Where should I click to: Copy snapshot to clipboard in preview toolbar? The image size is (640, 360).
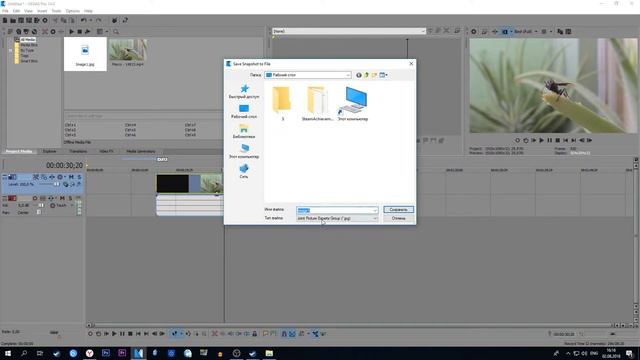[560, 31]
